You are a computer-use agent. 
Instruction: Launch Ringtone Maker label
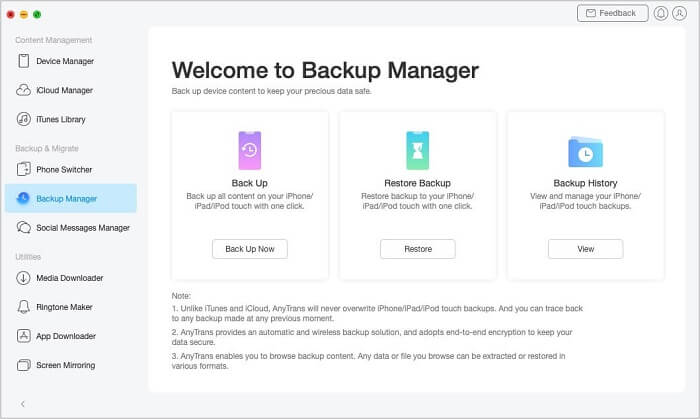tap(64, 307)
